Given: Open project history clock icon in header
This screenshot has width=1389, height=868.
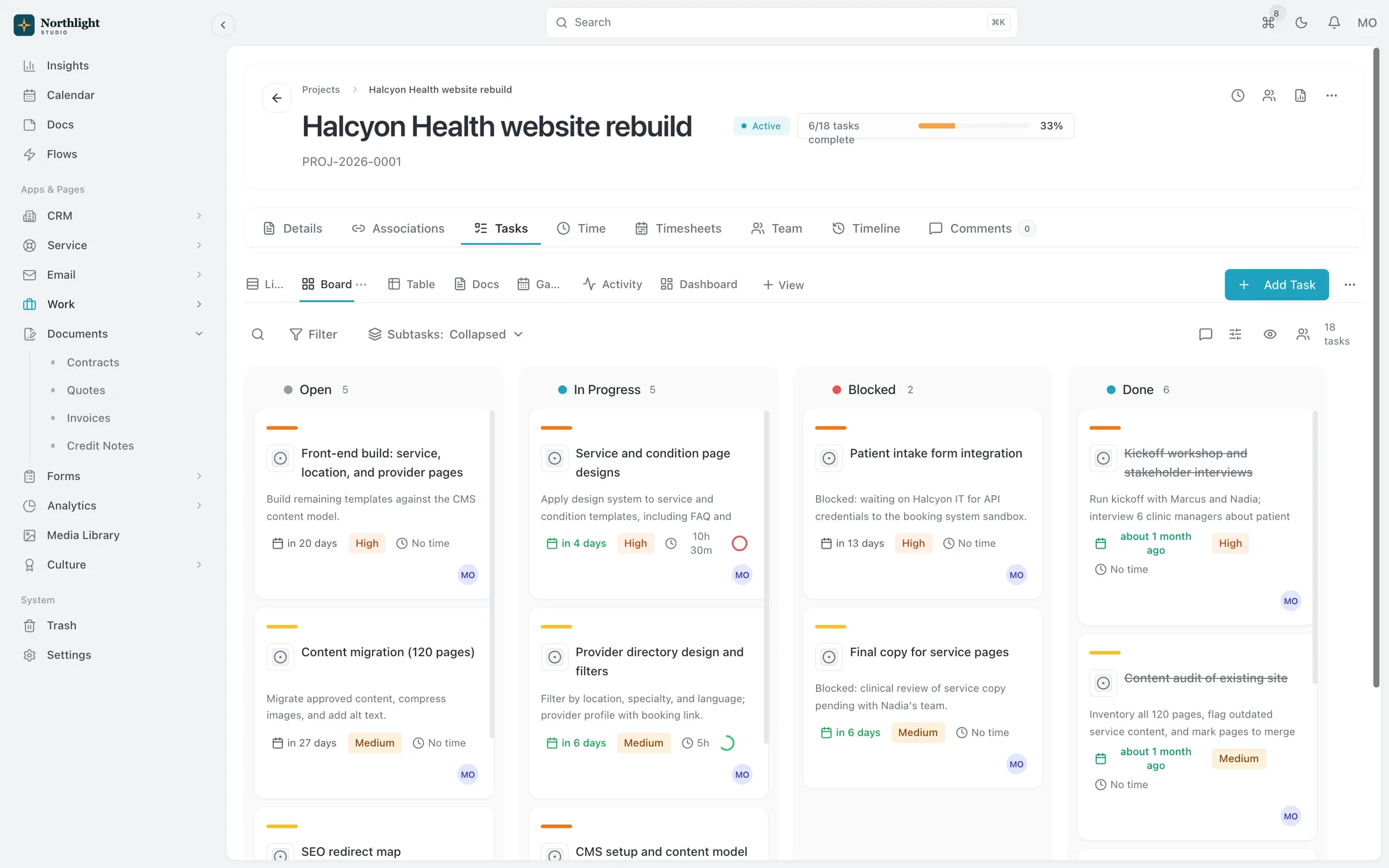Looking at the screenshot, I should point(1237,95).
